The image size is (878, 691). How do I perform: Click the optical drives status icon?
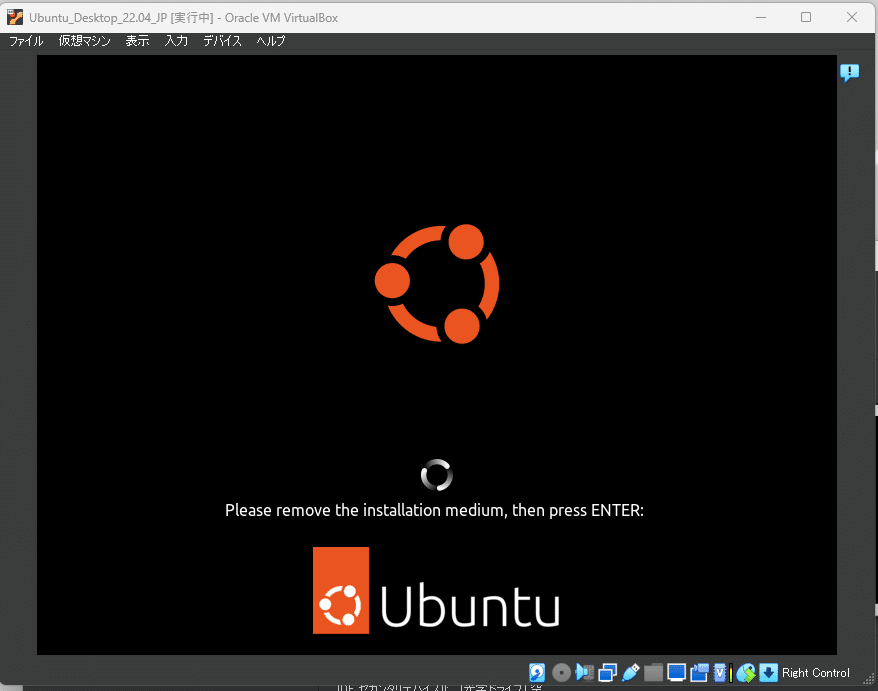(x=560, y=672)
